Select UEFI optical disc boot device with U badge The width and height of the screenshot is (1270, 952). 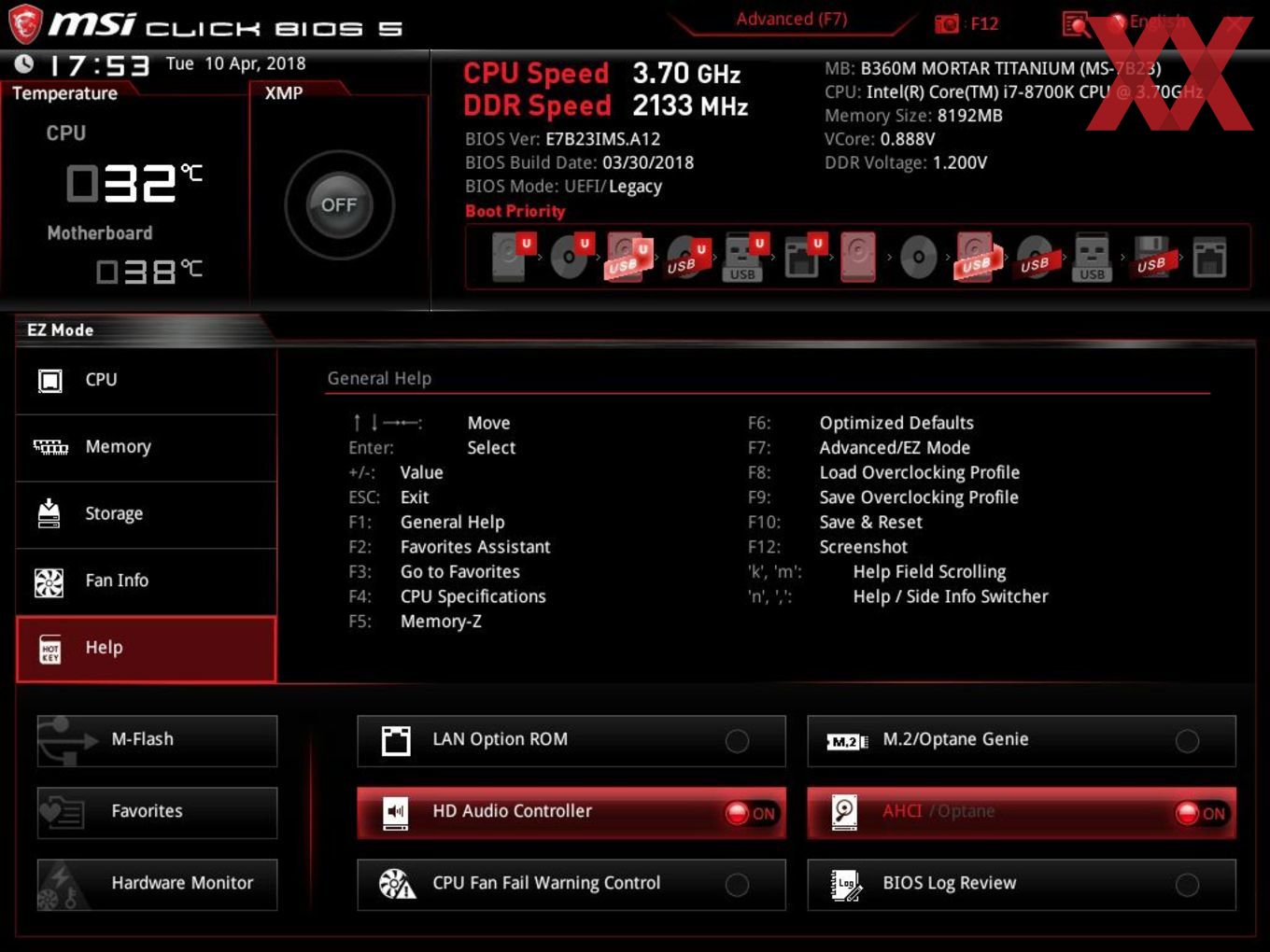pyautogui.click(x=571, y=257)
